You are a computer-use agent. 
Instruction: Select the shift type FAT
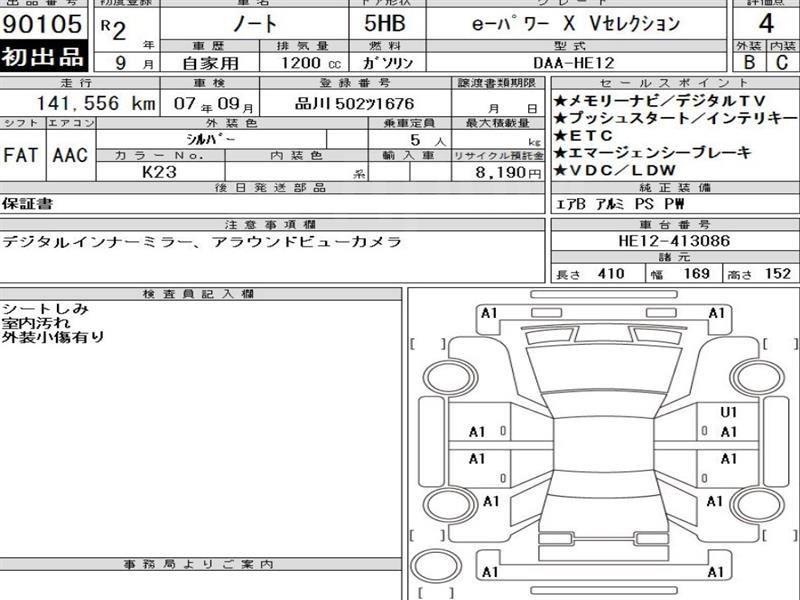coord(20,155)
